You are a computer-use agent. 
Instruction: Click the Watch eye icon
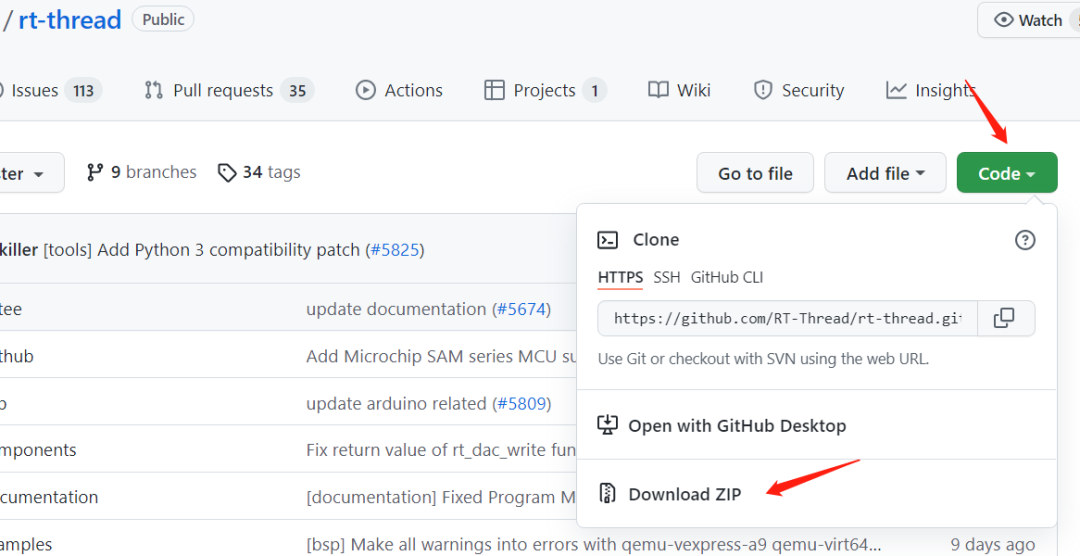pos(1003,20)
